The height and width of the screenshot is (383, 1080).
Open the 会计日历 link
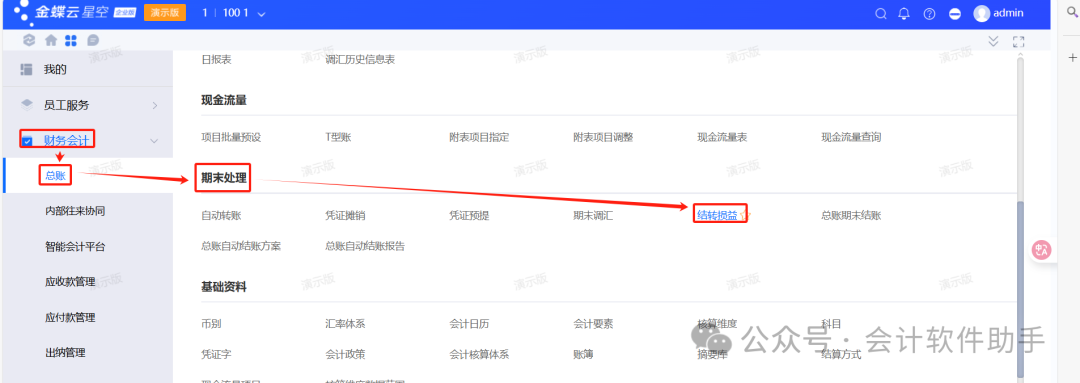(469, 324)
